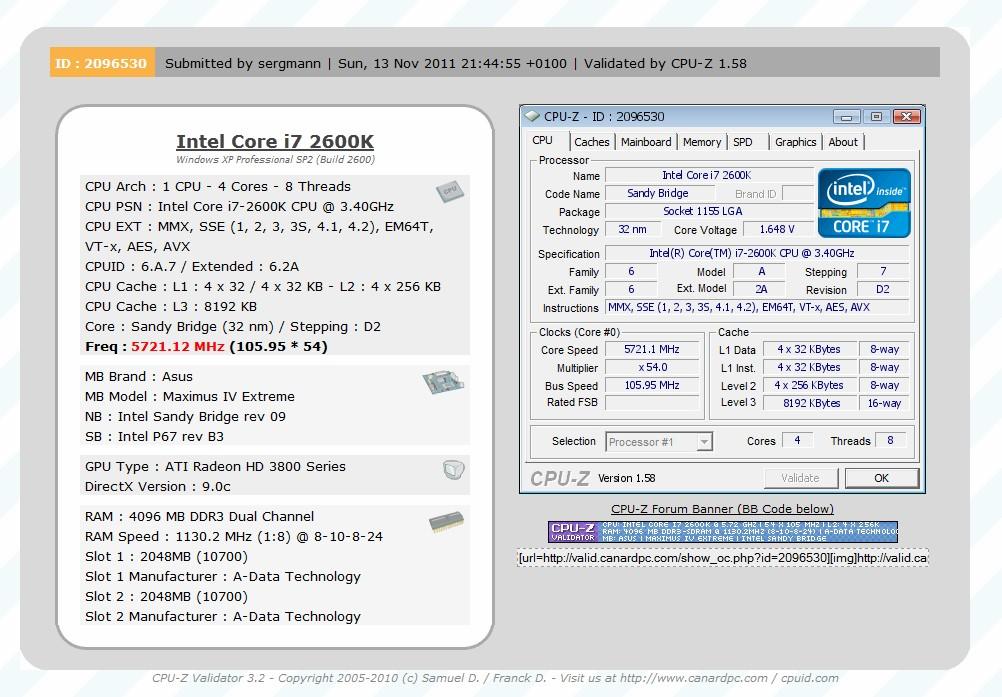Viewport: 1002px width, 697px height.
Task: Open the SPD tab
Action: point(743,142)
